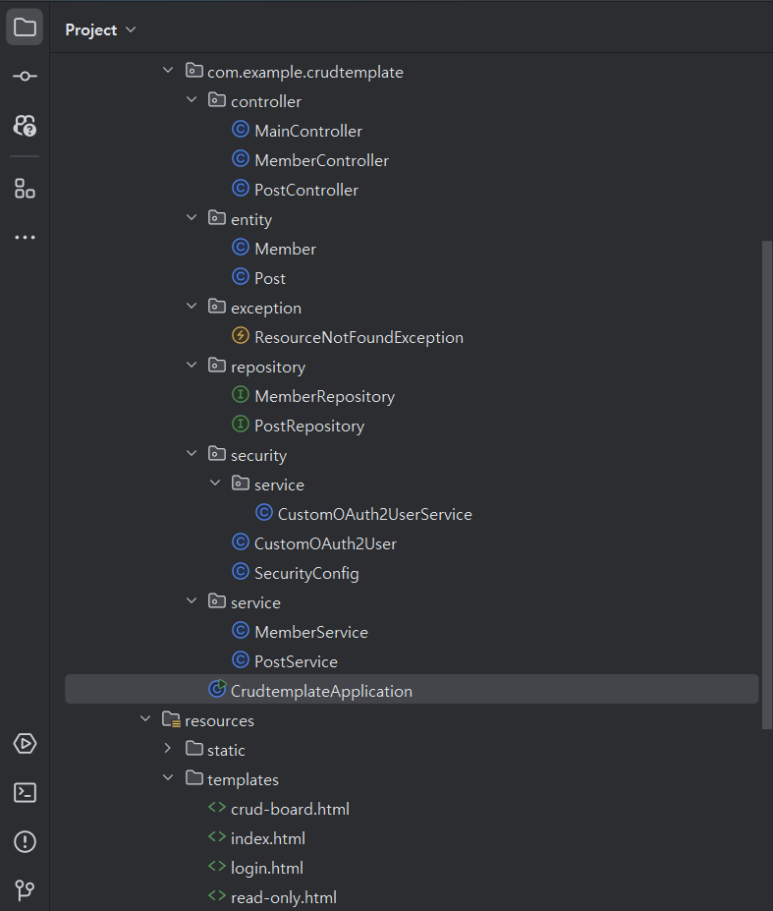Screen dimensions: 773x911
Task: Select MemberRepository in the tree
Action: coord(324,397)
